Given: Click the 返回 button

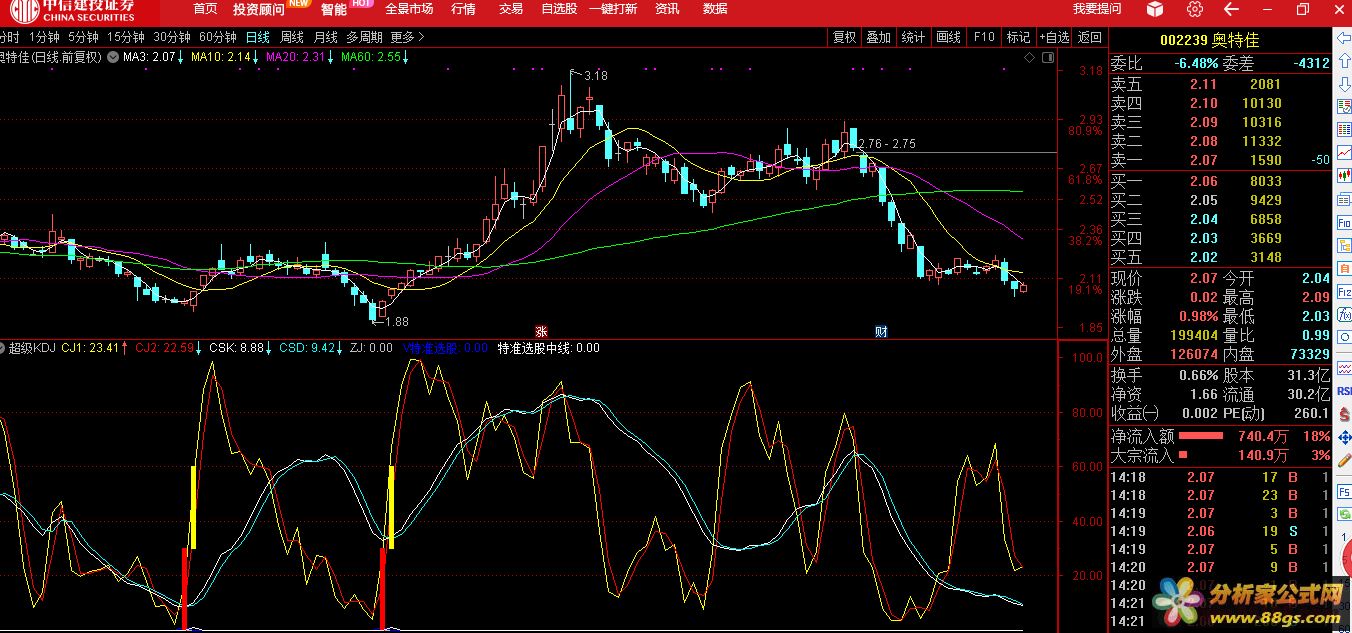Looking at the screenshot, I should pos(1090,37).
